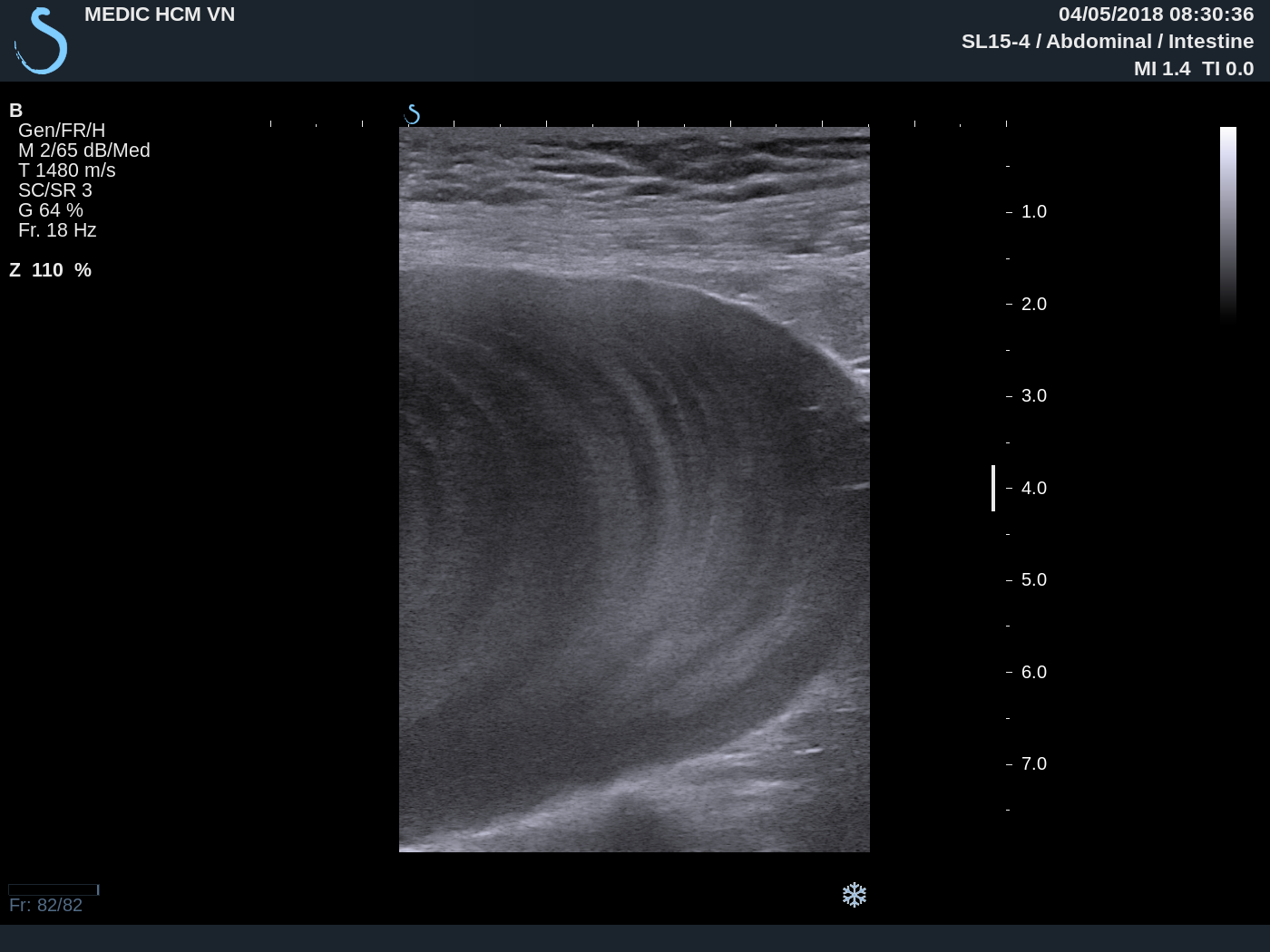Click the 1.0 cm depth scale marker
The image size is (1270, 952).
1032,211
